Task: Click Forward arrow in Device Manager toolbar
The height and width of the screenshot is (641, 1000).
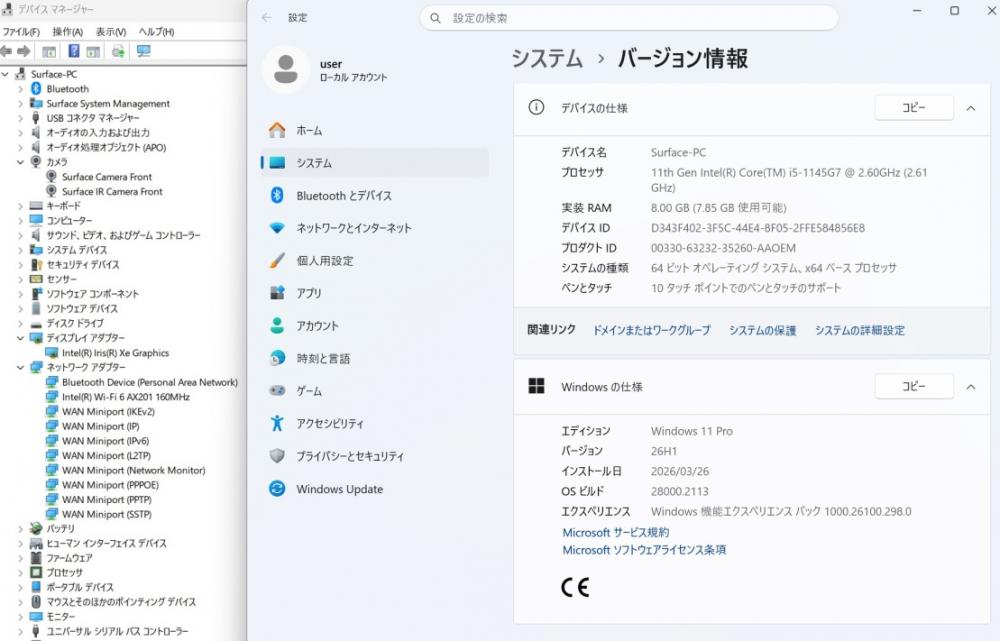Action: tap(24, 51)
